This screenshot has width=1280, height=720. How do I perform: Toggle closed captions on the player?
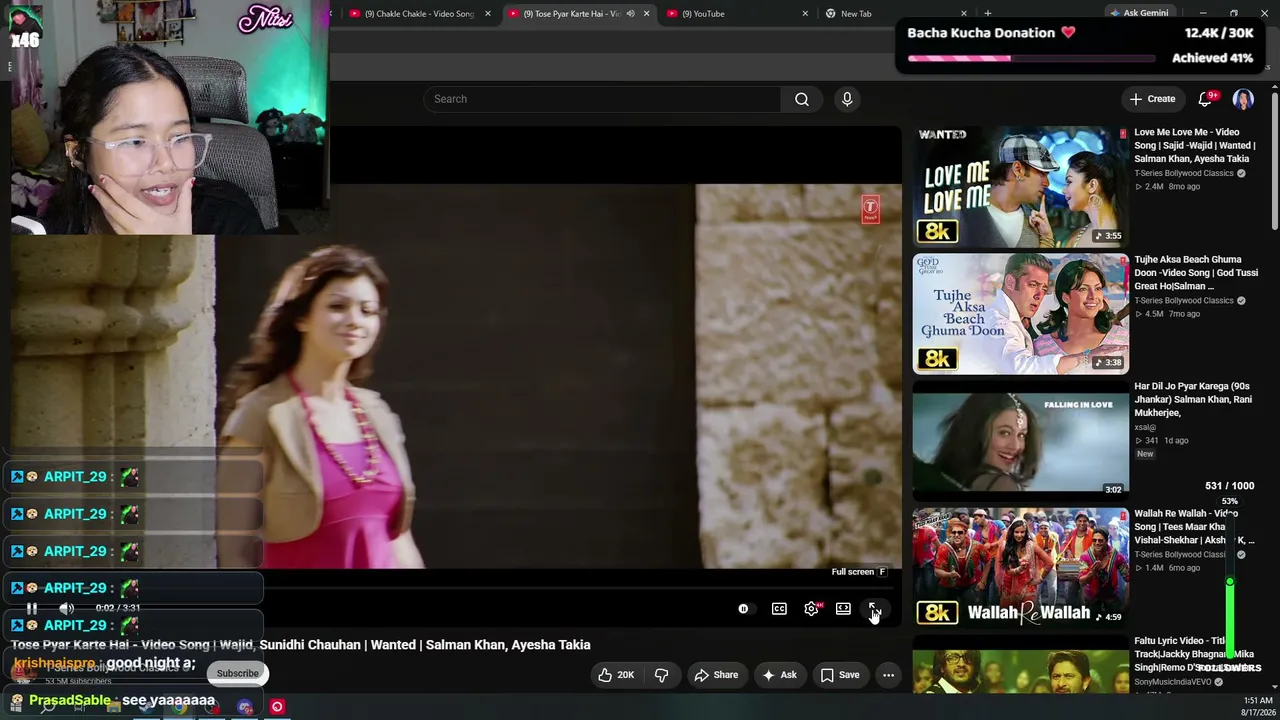(779, 609)
